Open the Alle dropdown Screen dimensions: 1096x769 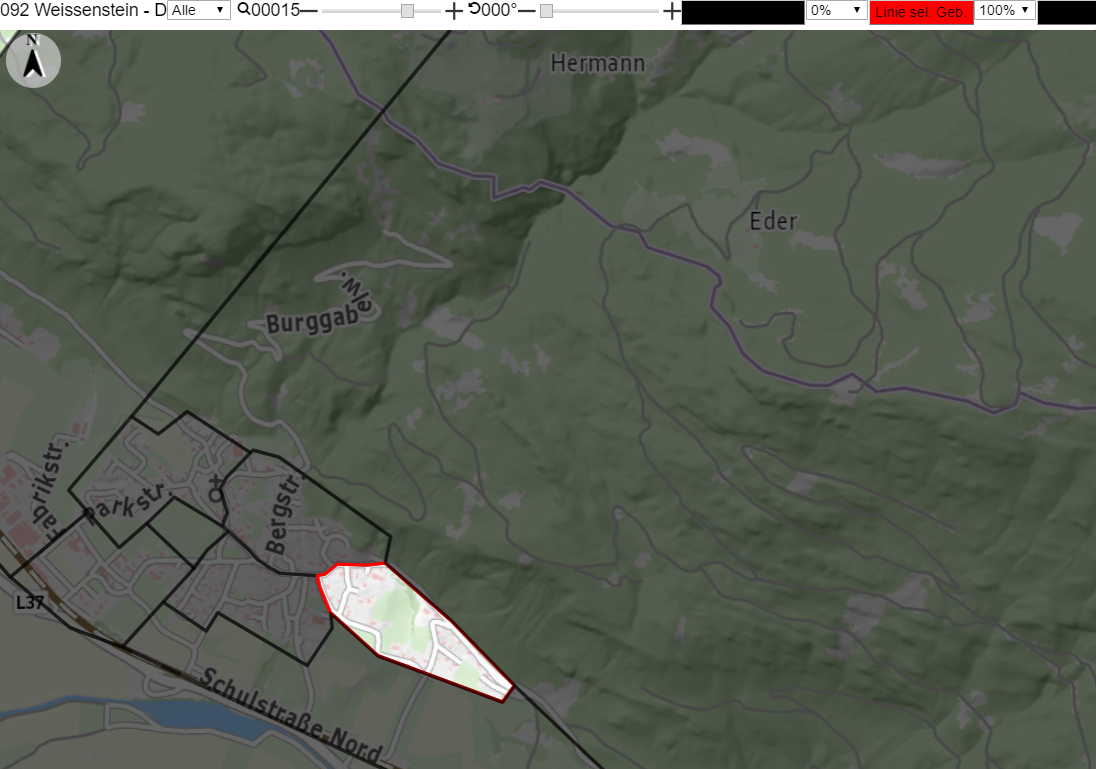tap(199, 10)
